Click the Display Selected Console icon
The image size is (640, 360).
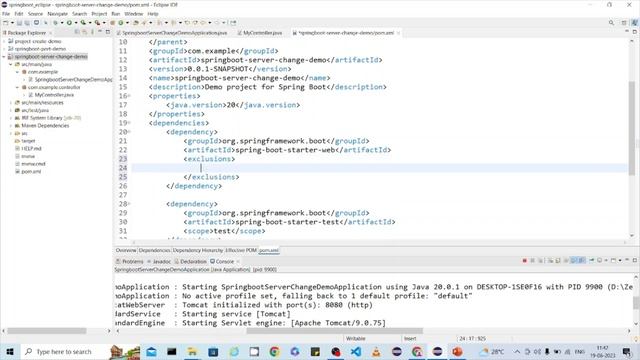tap(600, 261)
